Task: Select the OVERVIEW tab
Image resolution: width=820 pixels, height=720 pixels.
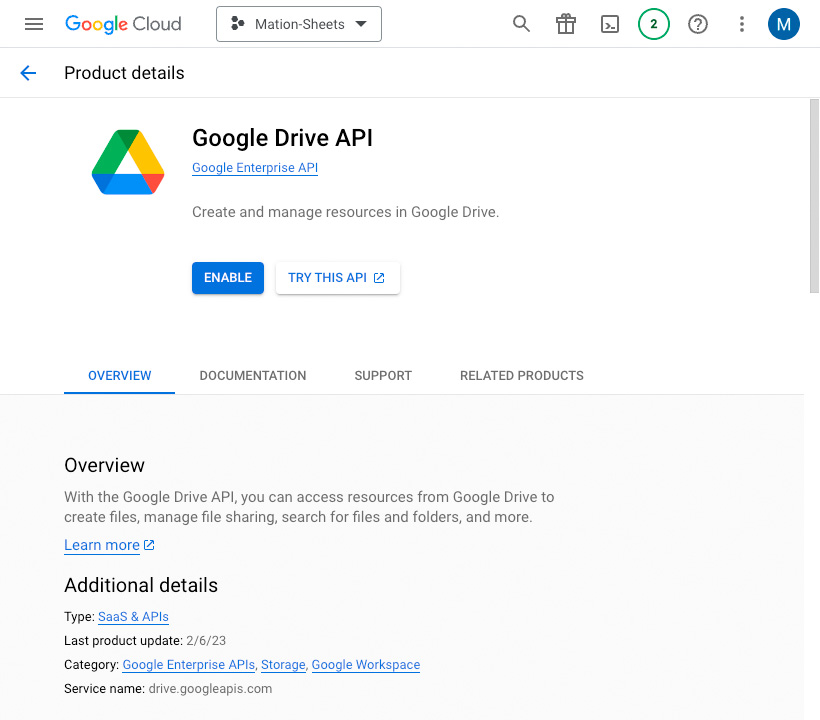Action: 119,375
